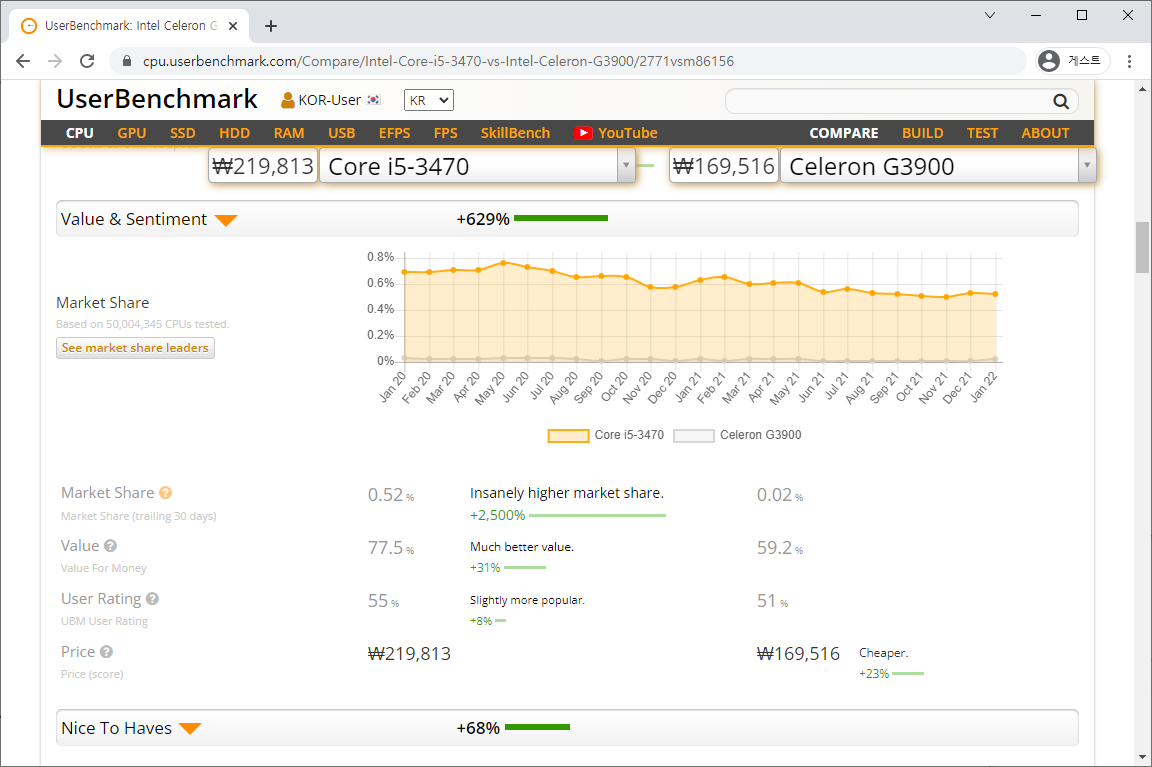This screenshot has height=767, width=1152.
Task: Click the UserBenchmark logo
Action: coord(157,99)
